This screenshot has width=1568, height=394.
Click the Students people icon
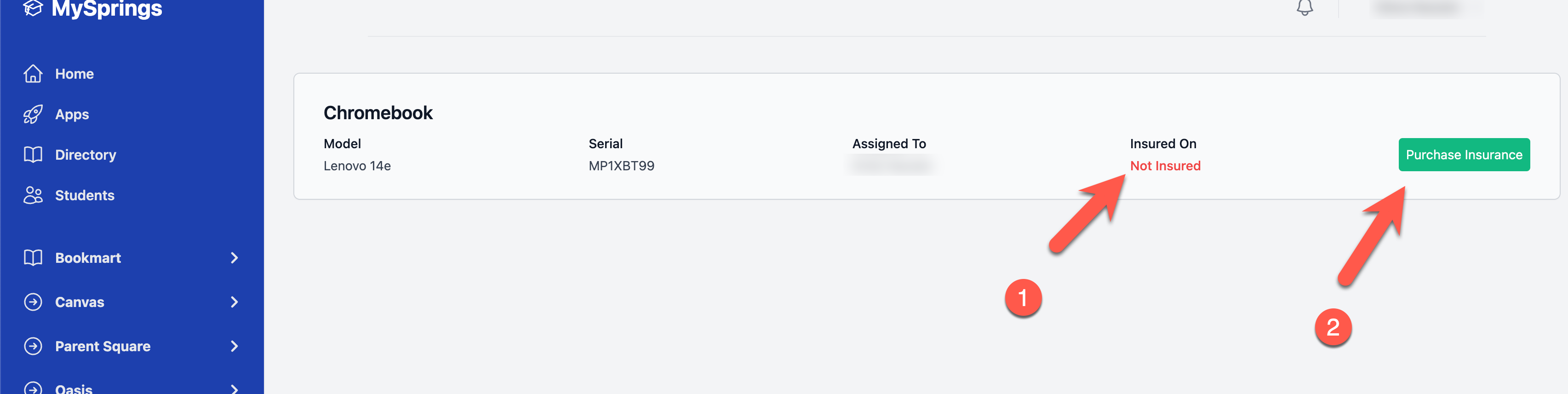point(33,196)
